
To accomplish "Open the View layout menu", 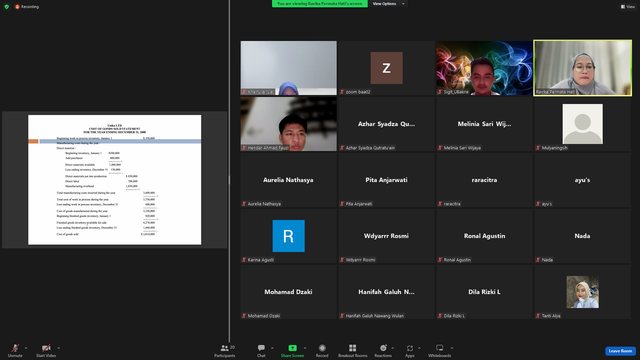I will tap(628, 7).
